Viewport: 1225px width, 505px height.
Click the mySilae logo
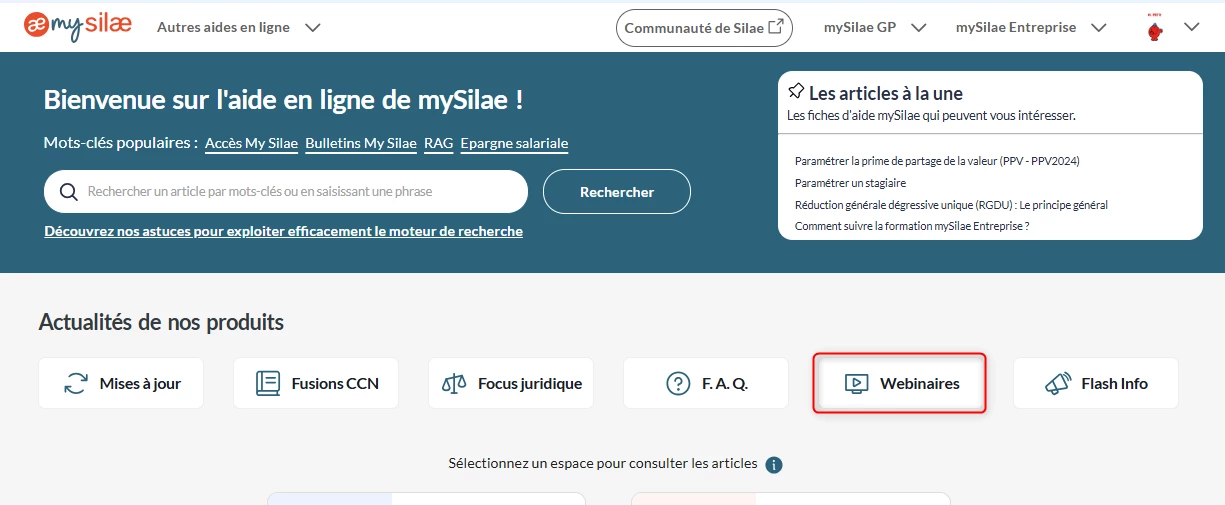[x=78, y=26]
